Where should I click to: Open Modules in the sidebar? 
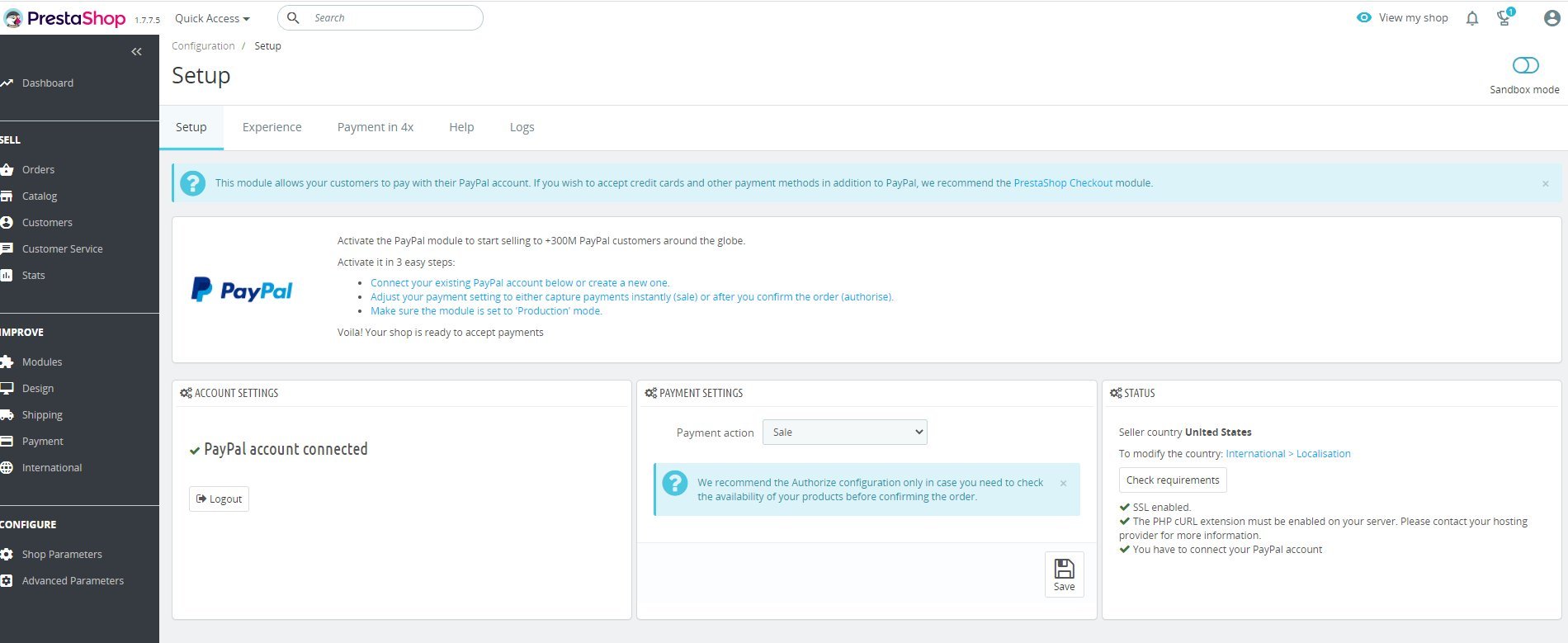(x=42, y=362)
